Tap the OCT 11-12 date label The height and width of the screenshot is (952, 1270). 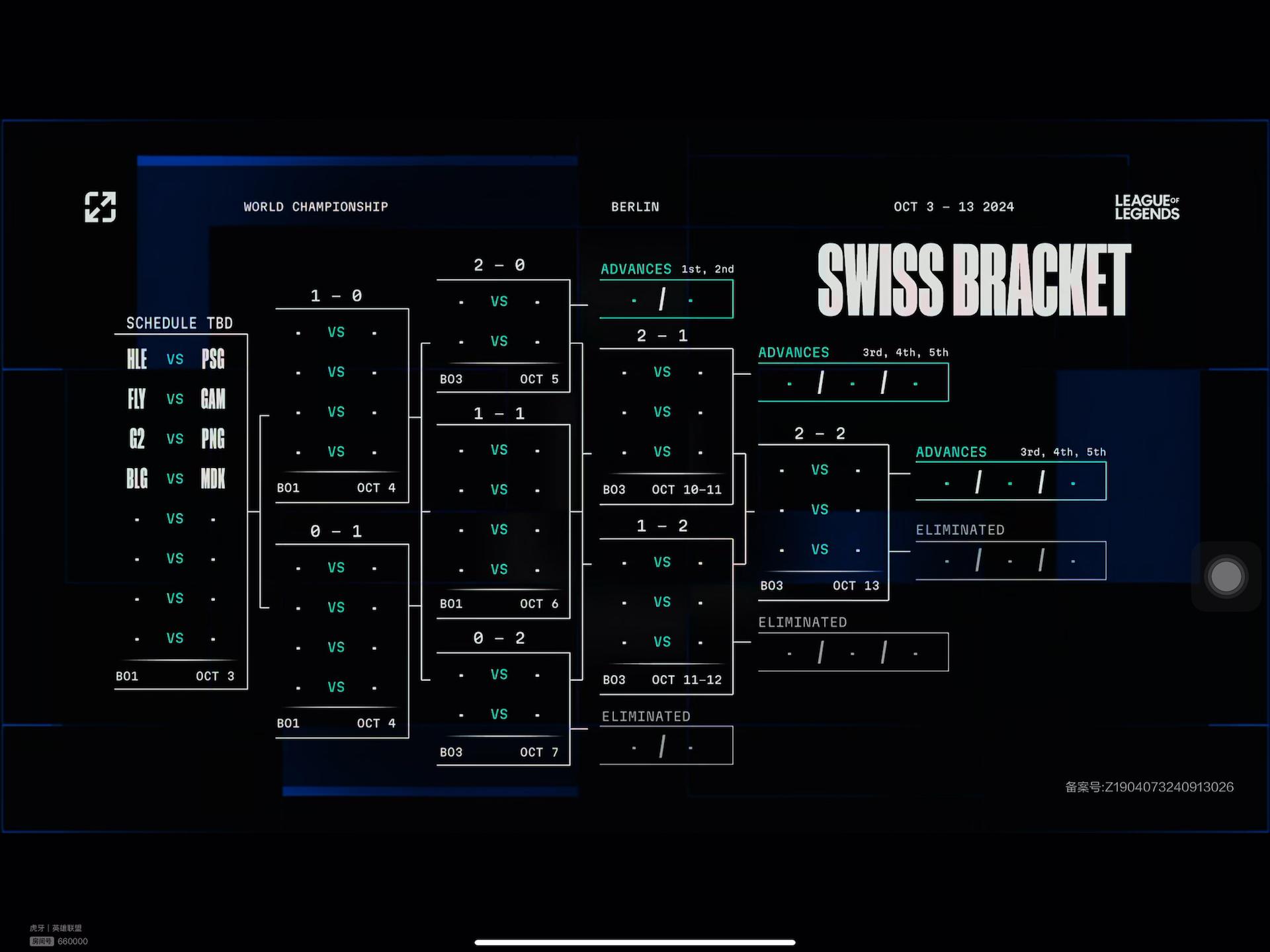point(687,680)
